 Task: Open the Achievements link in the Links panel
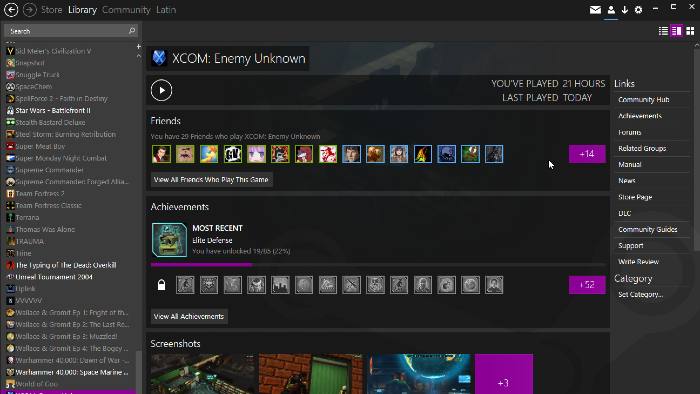(x=640, y=116)
